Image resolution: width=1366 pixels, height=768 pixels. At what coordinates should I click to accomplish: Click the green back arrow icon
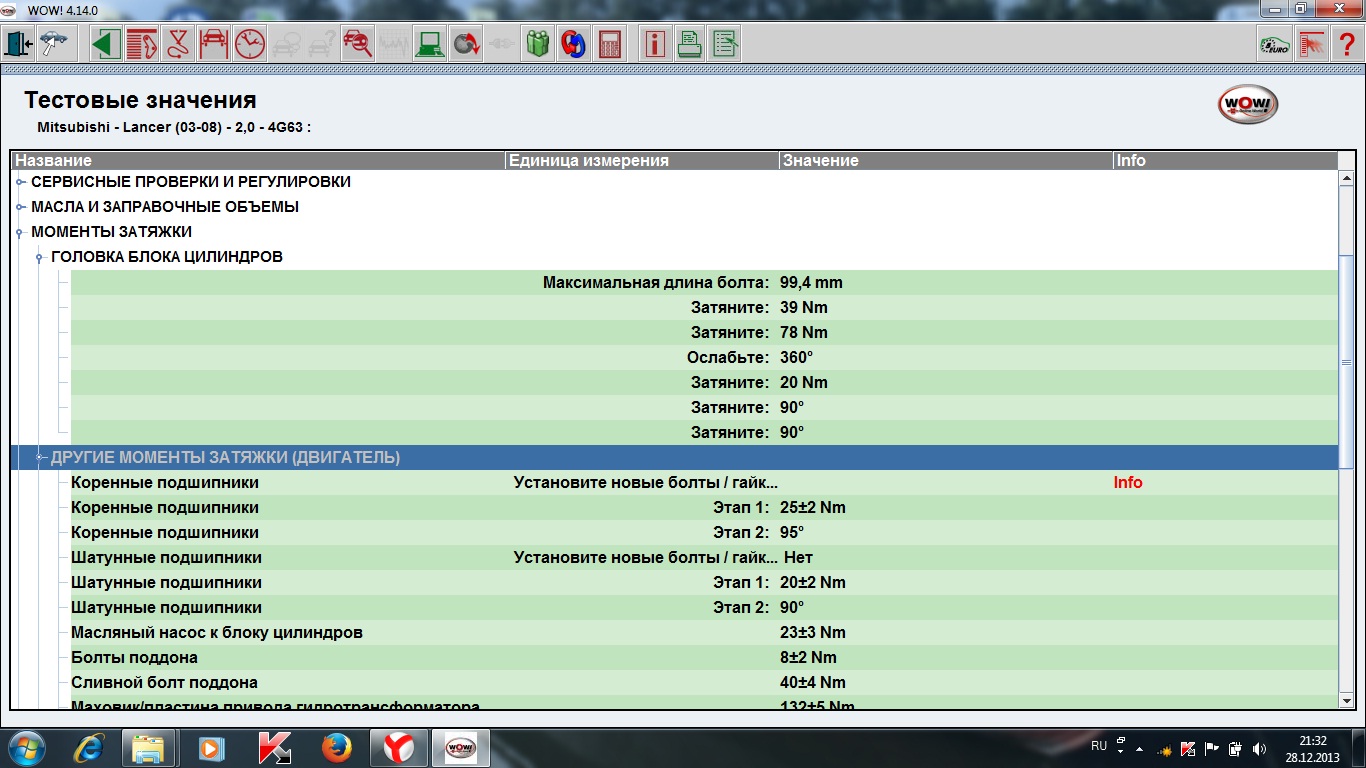[x=106, y=44]
